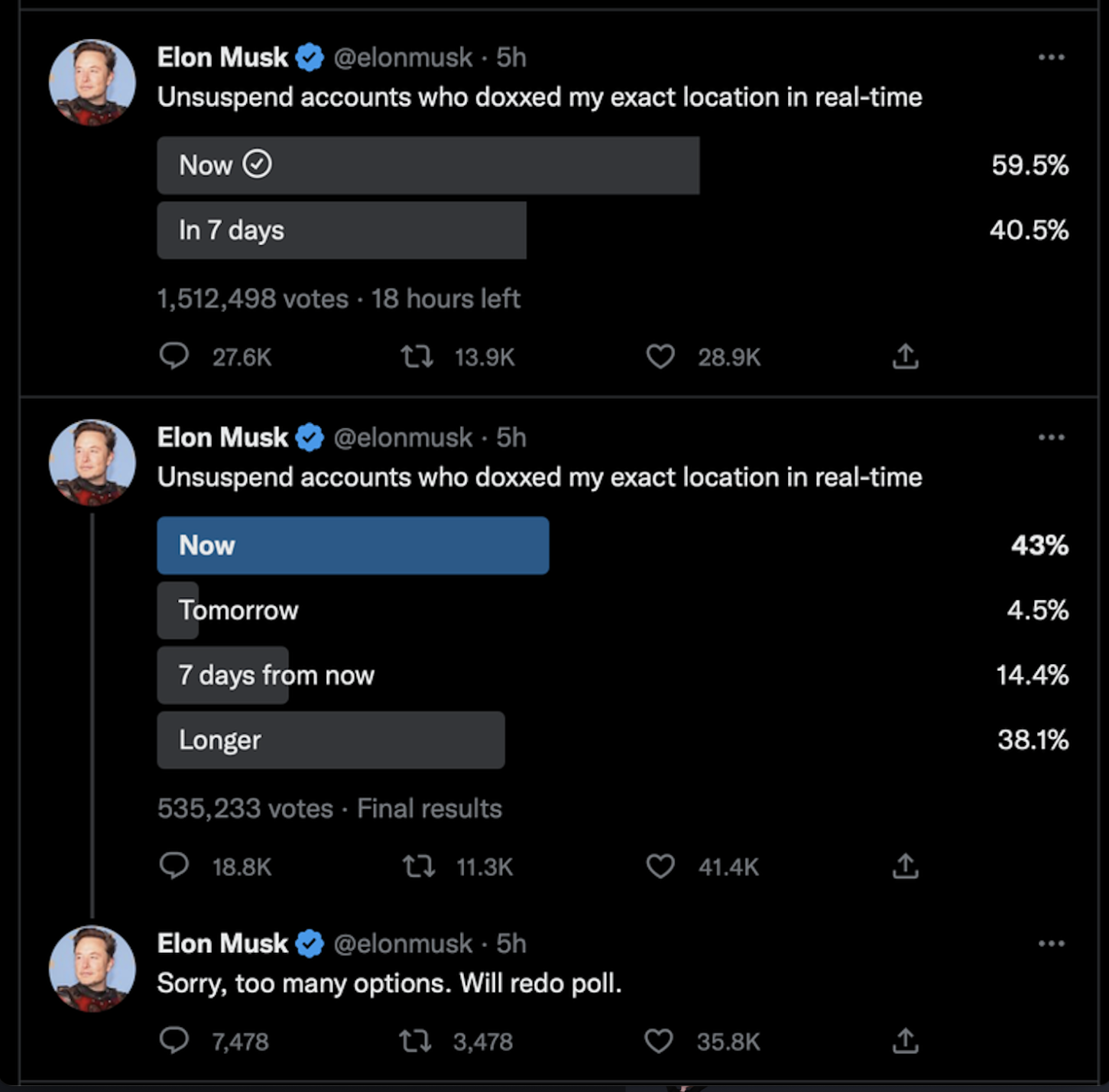Click the blue 'Now' 43% result bar

click(352, 545)
